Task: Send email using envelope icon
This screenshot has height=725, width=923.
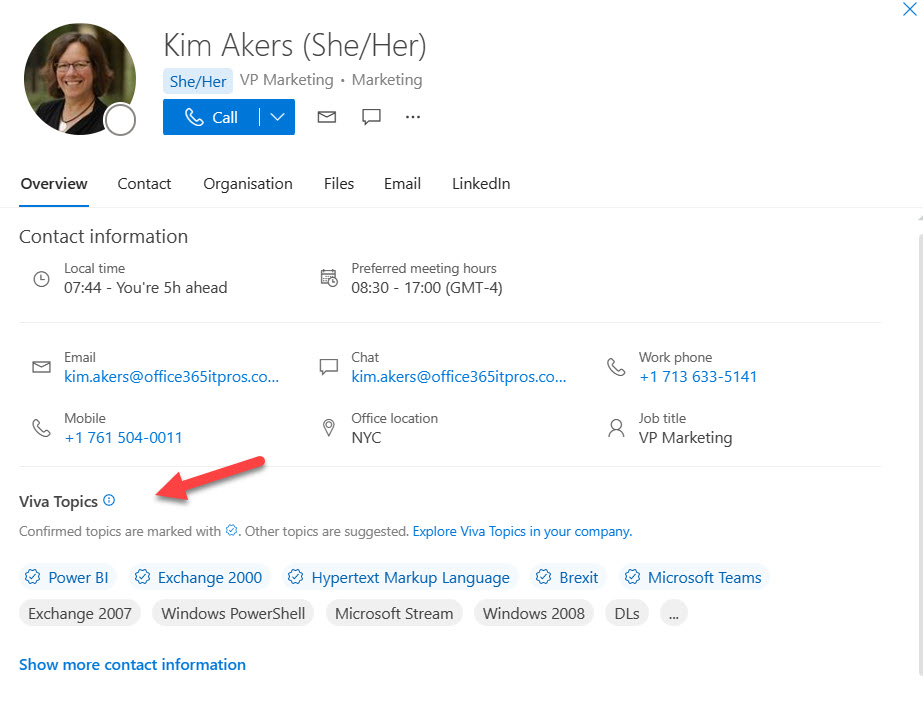Action: pyautogui.click(x=327, y=117)
